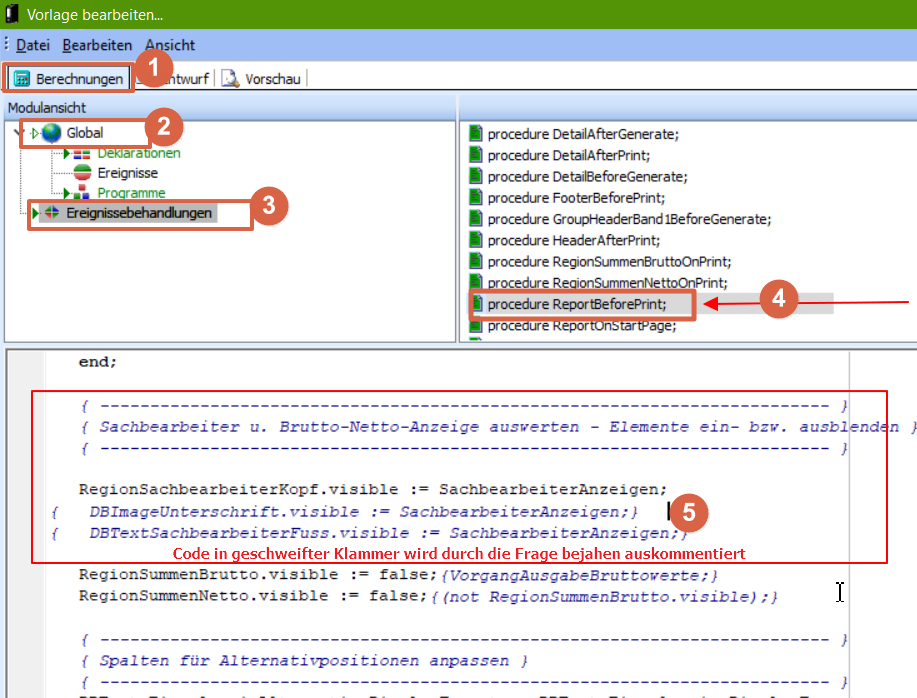
Task: Click the Vorschau magnifier icon
Action: click(230, 78)
